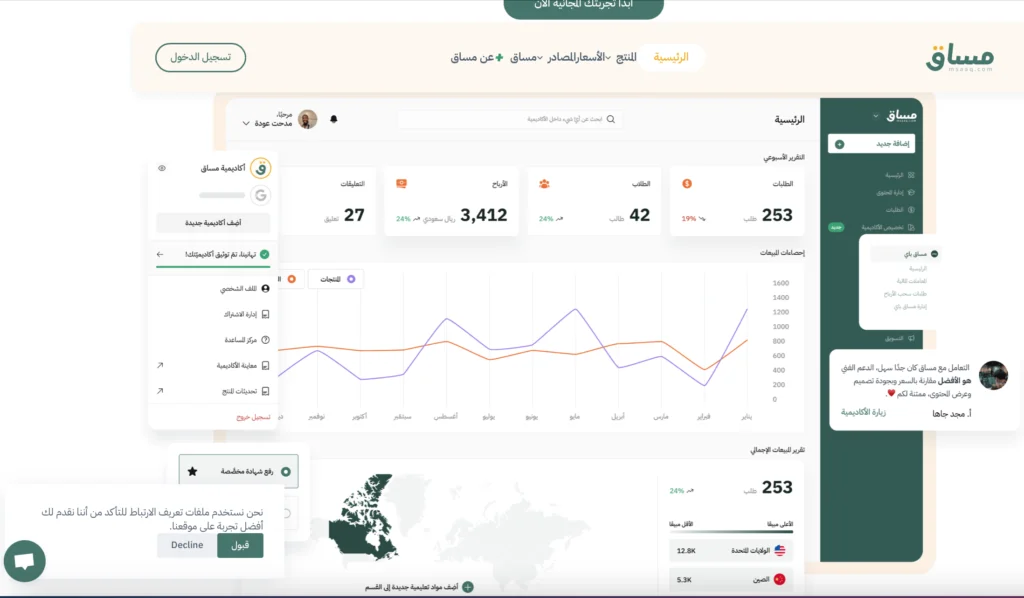Click the 253 orders value in weekly report
The image size is (1024, 598).
click(777, 215)
